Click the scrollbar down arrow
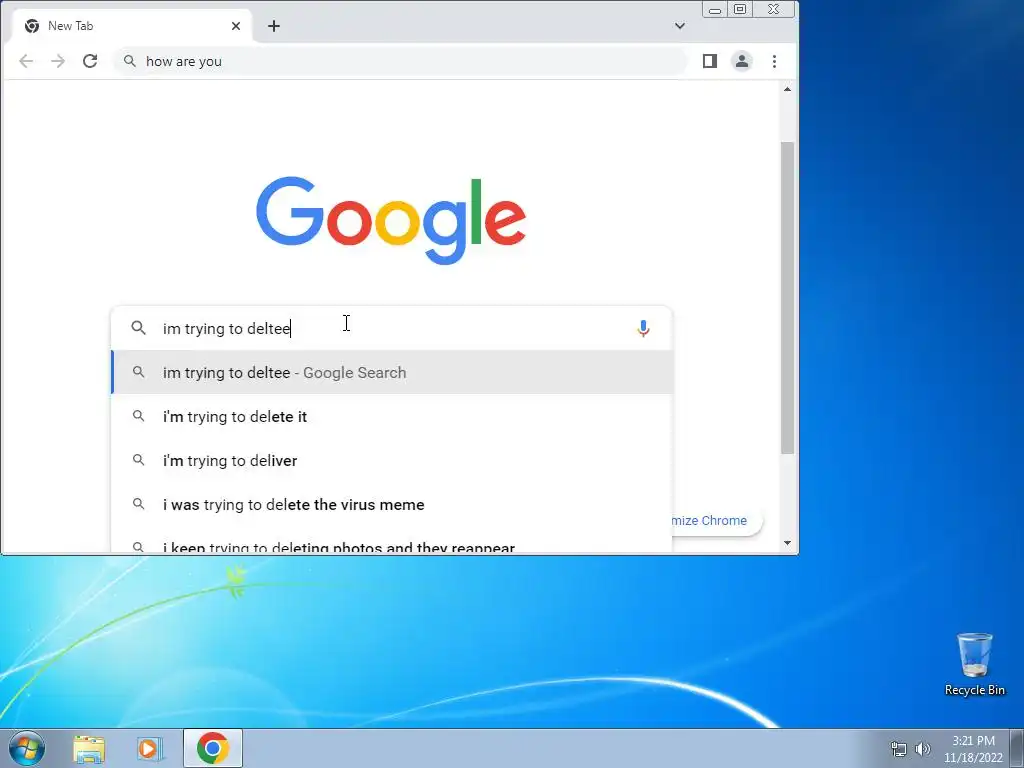 coord(788,543)
